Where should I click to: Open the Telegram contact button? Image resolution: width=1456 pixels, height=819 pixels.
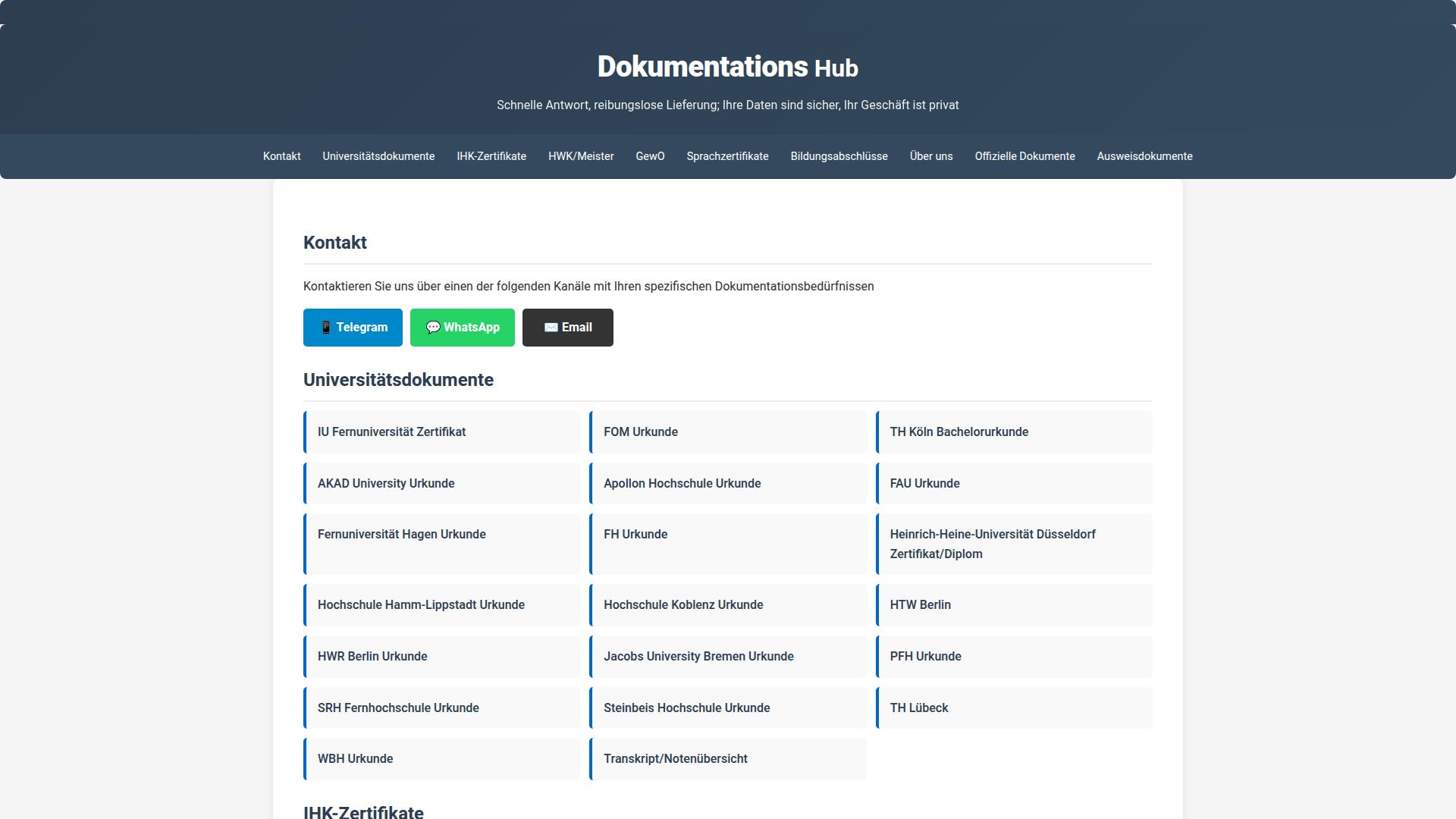(x=353, y=328)
